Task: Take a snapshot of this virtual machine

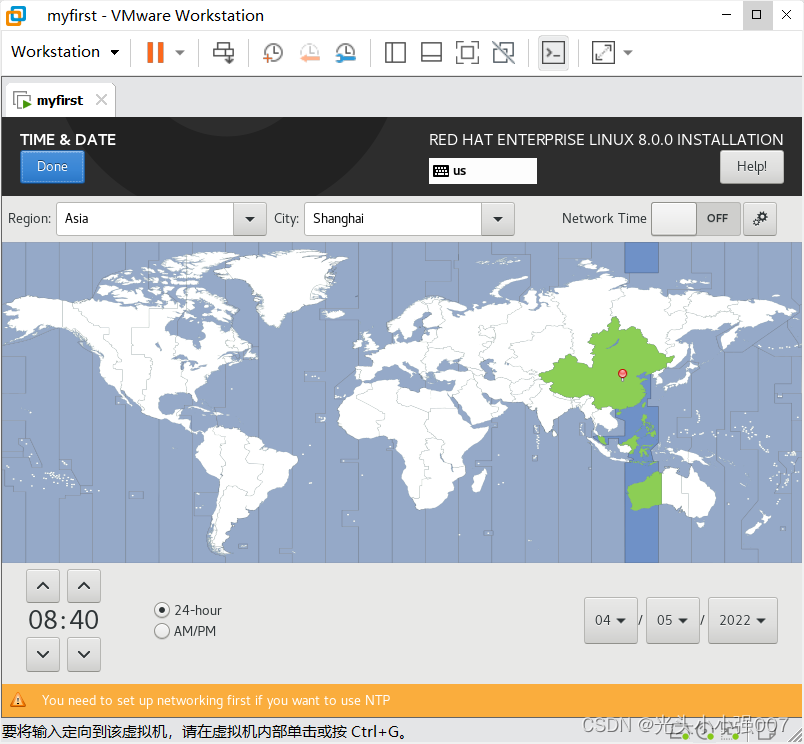Action: pyautogui.click(x=273, y=52)
